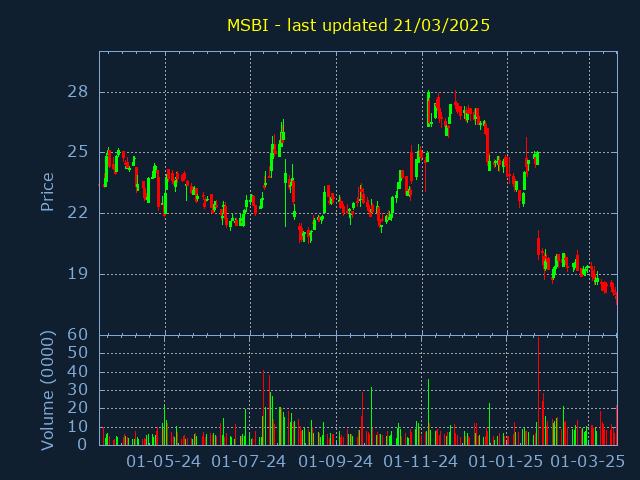Click the date label 01-01-25
640x480 pixels.
(506, 462)
